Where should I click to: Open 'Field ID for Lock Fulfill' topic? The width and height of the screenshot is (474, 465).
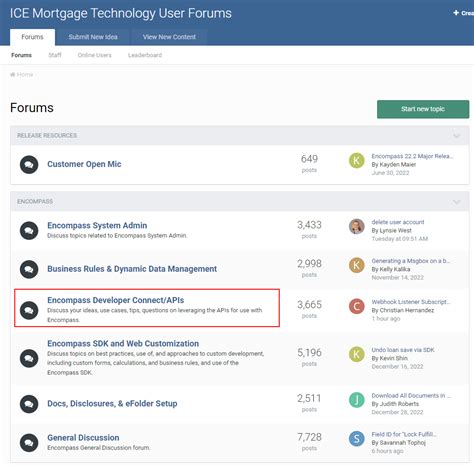pos(404,434)
